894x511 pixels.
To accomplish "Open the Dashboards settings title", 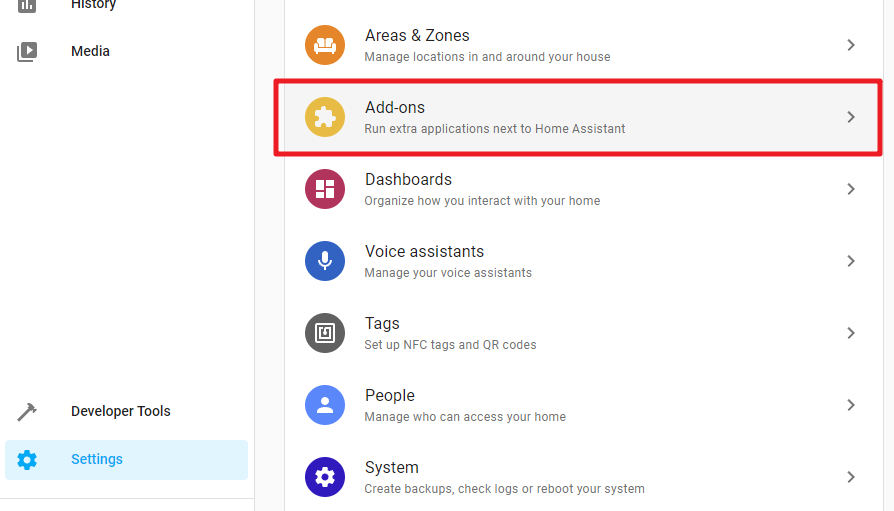I will point(408,179).
